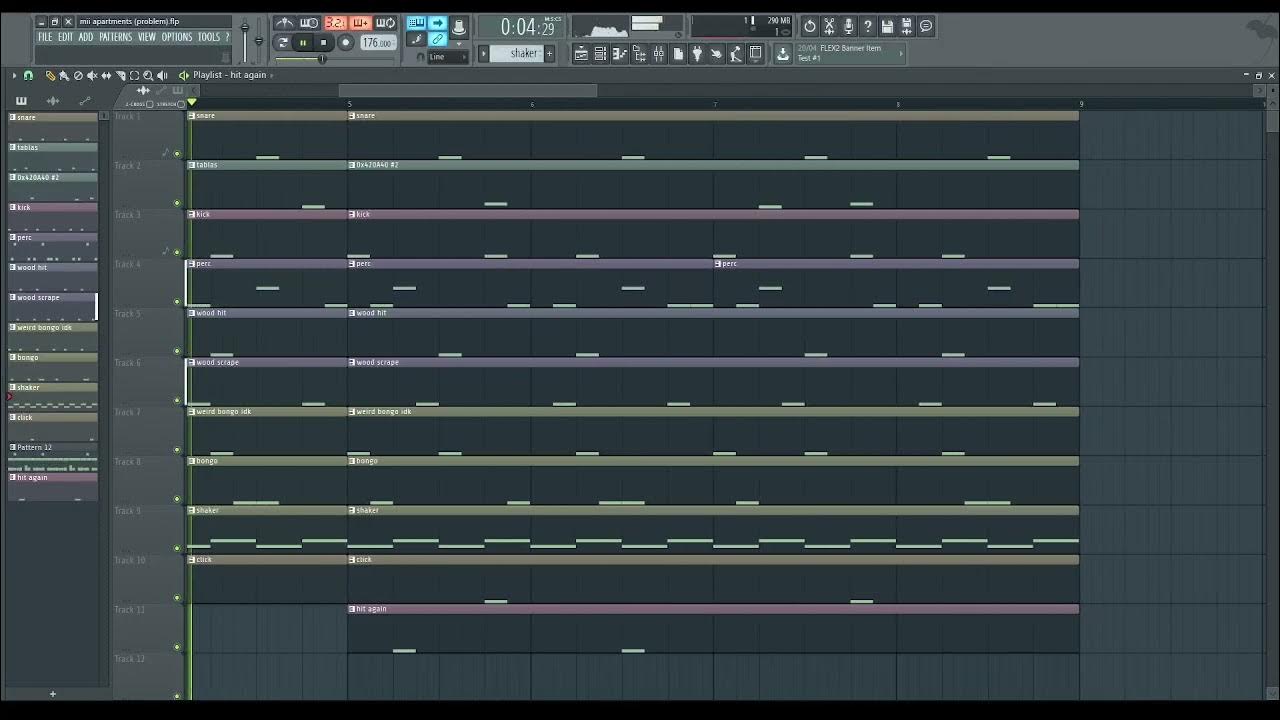This screenshot has height=720, width=1280.
Task: Select the Slip tool in Playlist
Action: tap(106, 75)
